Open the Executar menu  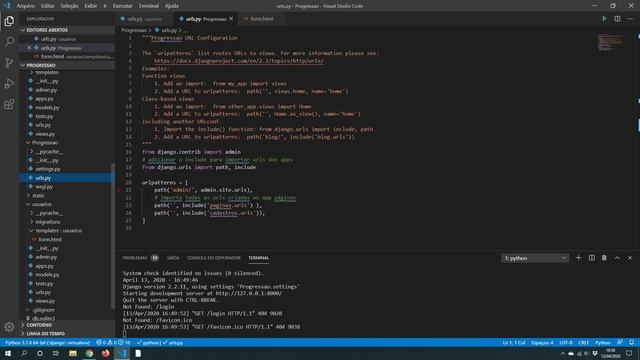click(122, 6)
